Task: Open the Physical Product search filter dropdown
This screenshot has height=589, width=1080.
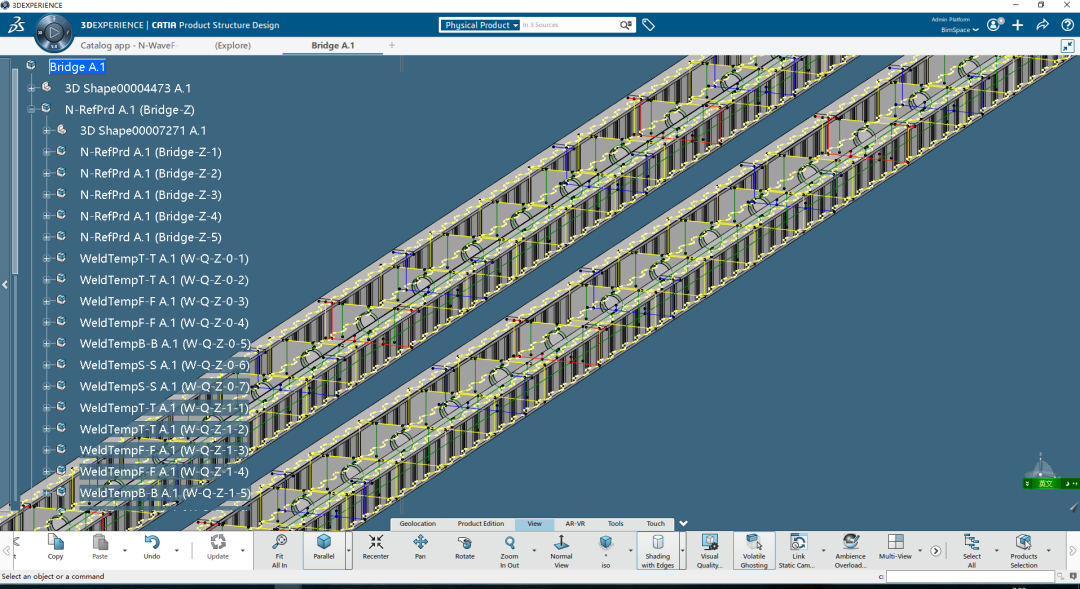Action: 481,25
